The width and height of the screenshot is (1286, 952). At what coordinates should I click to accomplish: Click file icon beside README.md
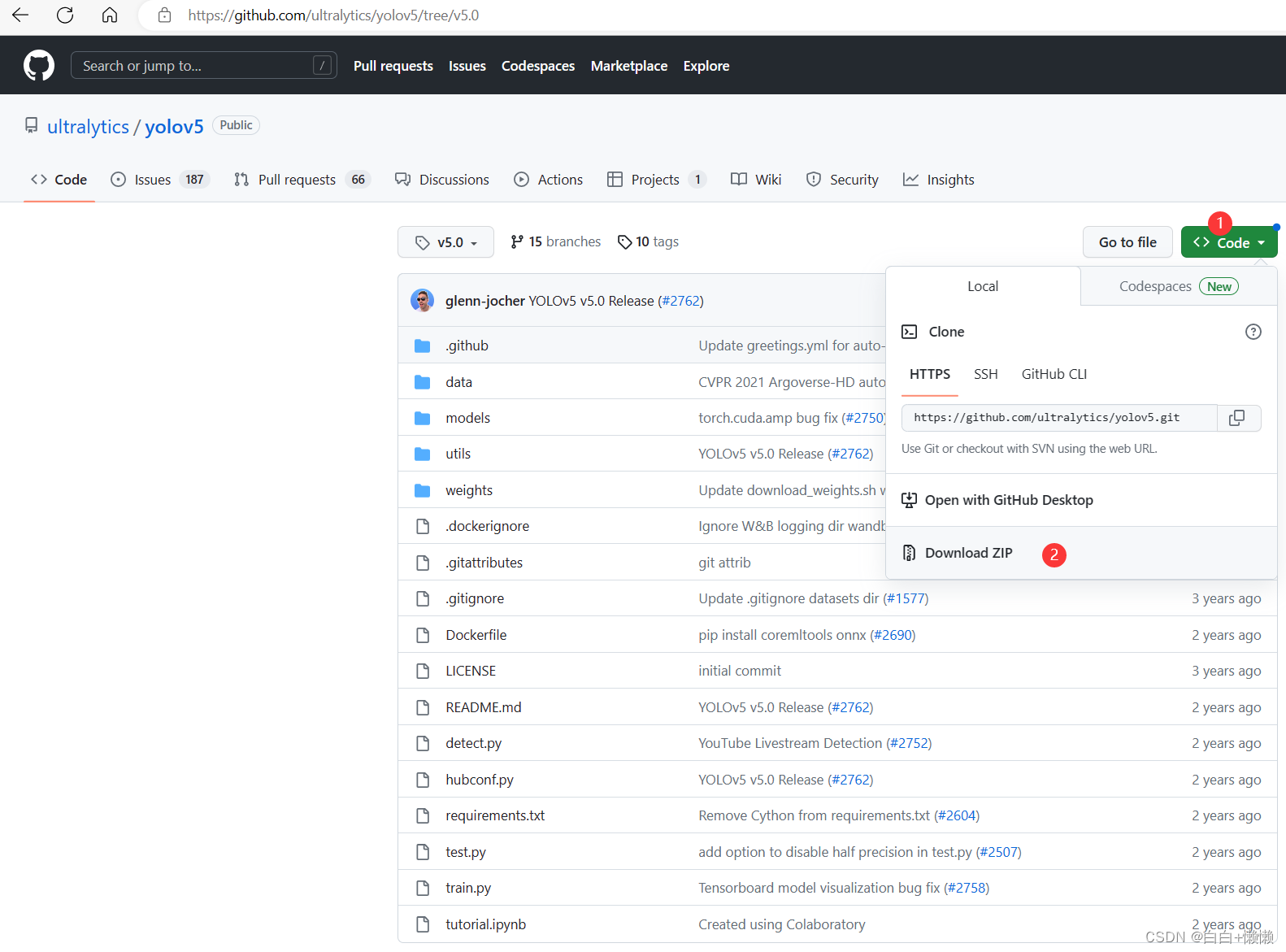[423, 707]
